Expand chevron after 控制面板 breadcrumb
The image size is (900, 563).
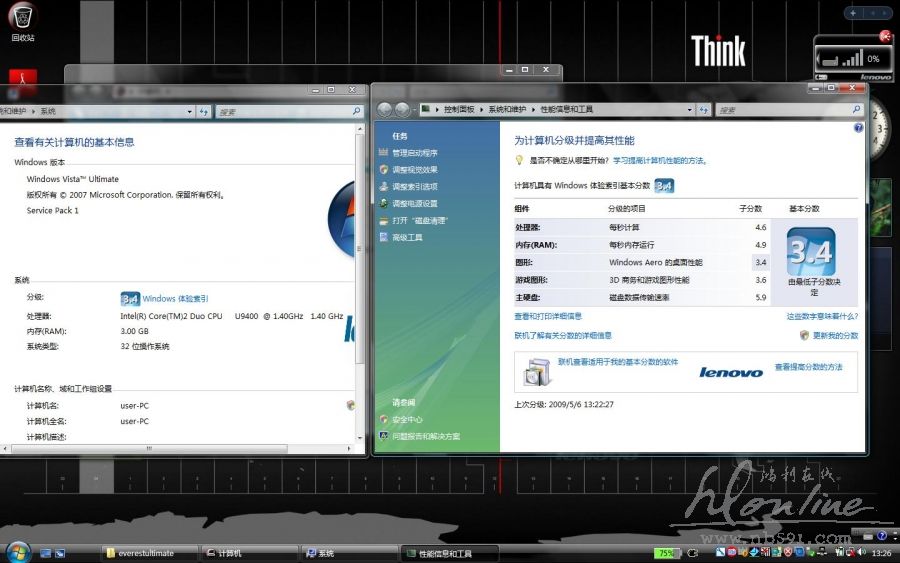482,109
